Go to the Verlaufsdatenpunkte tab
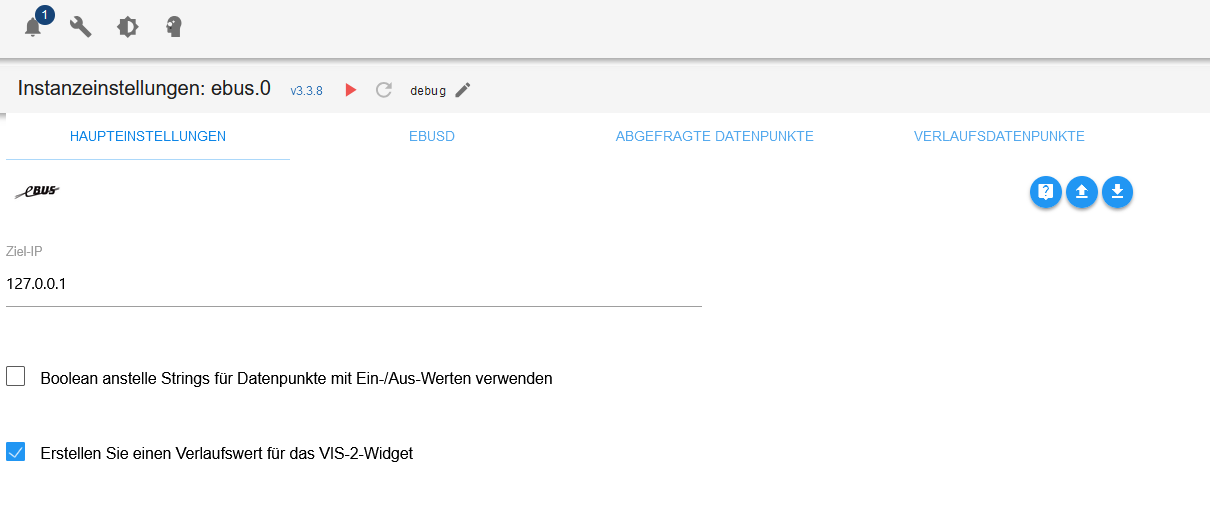Viewport: 1210px width, 523px height. (999, 136)
